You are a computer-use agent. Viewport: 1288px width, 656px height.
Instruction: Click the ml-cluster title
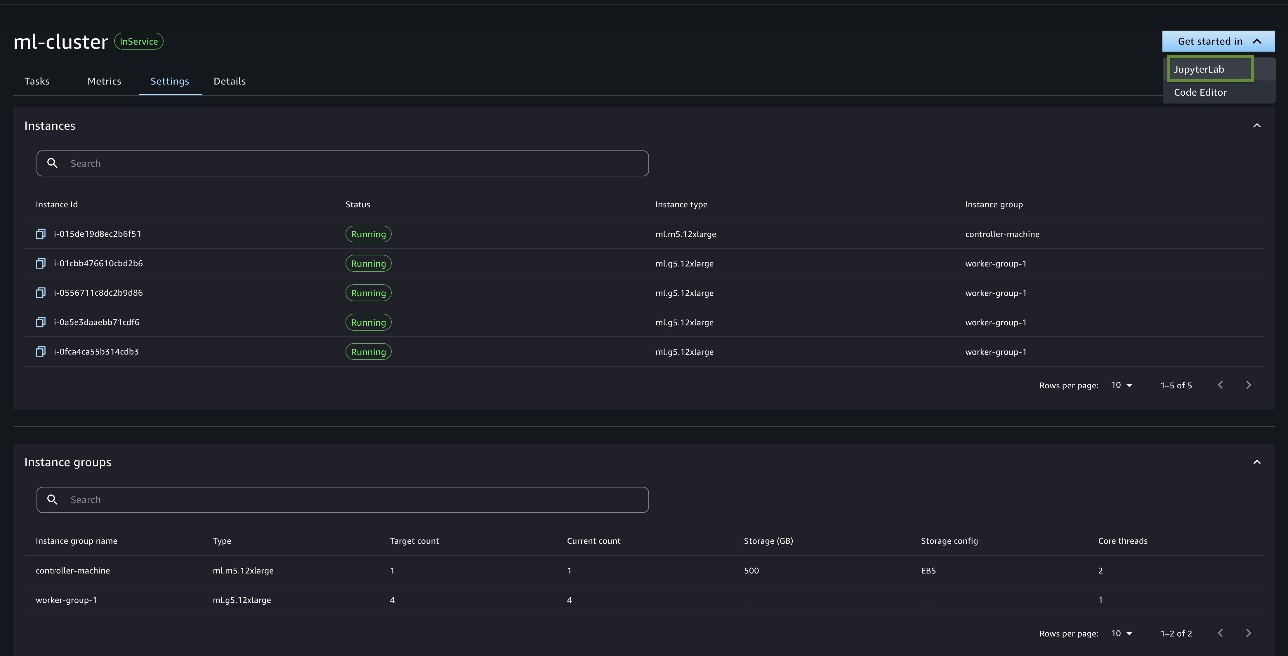pyautogui.click(x=61, y=42)
